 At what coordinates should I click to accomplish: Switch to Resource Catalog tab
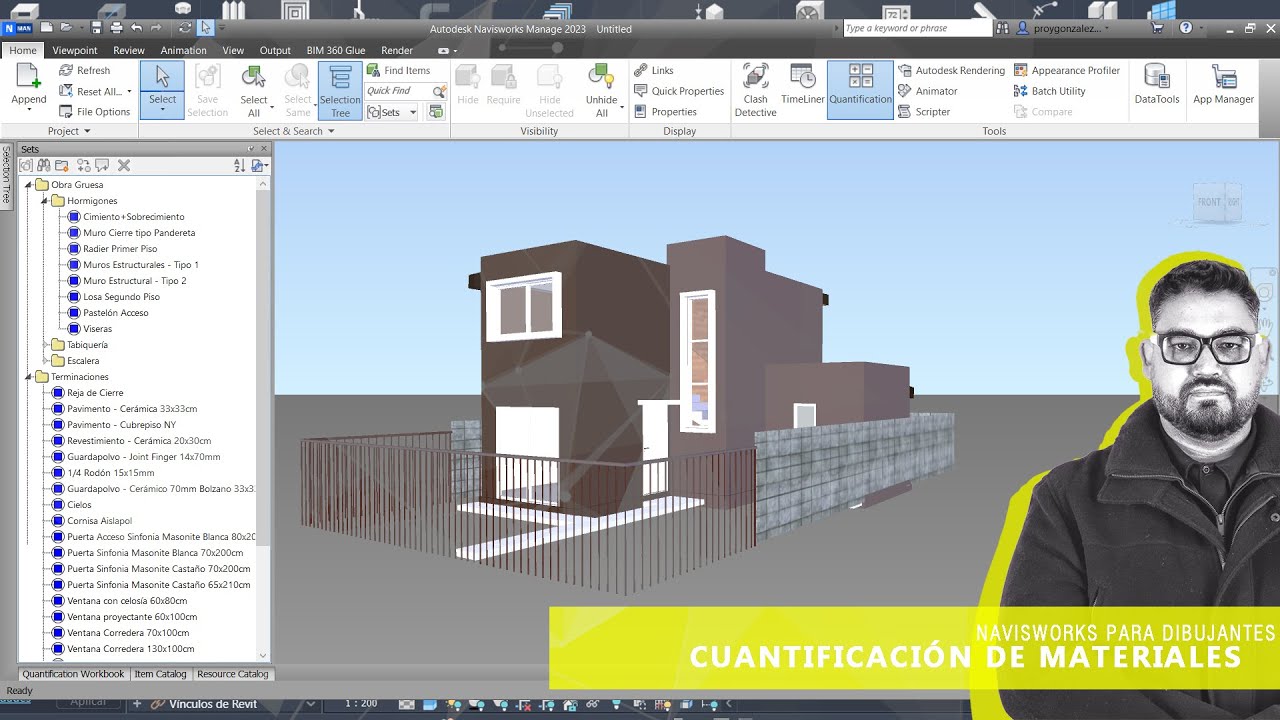232,674
